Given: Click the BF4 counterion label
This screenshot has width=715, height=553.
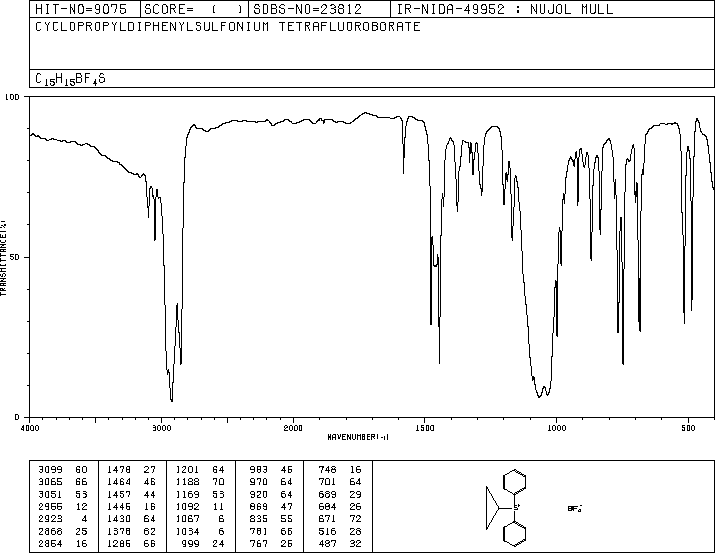Looking at the screenshot, I should click(x=575, y=508).
